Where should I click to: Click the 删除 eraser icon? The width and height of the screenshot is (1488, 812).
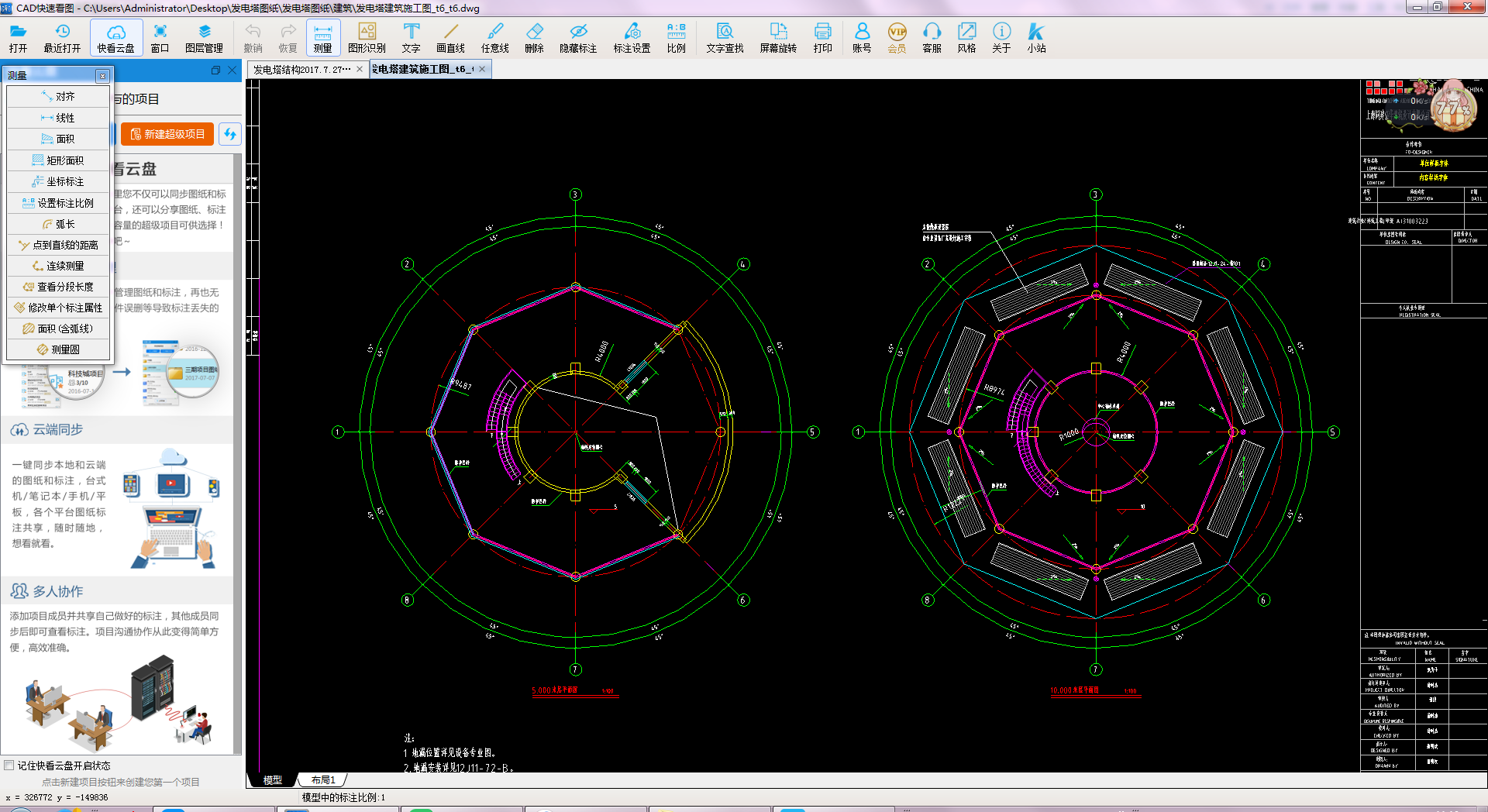(x=535, y=38)
